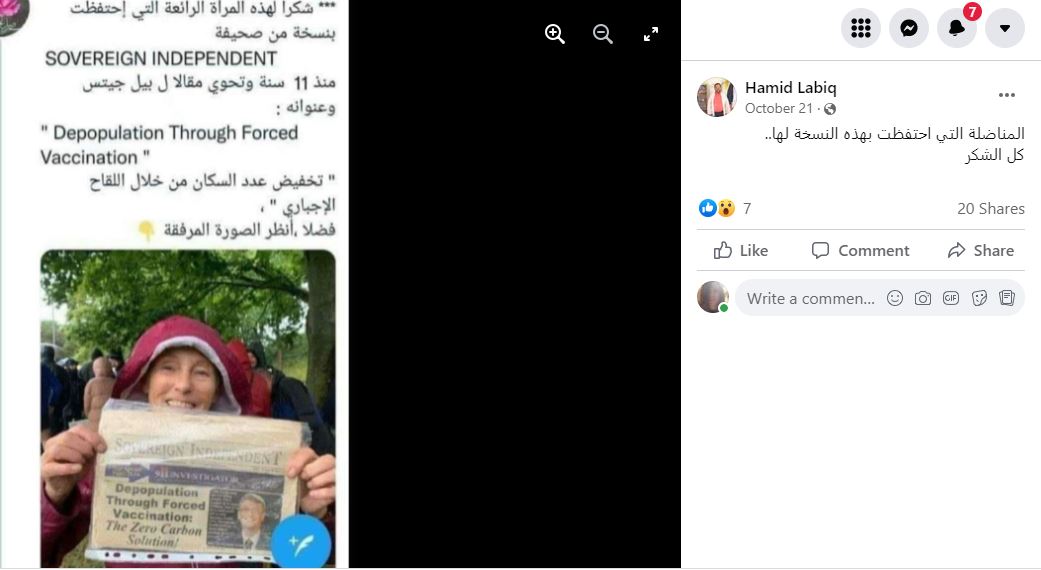Share this post
Screen dimensions: 1041x570
[x=981, y=250]
